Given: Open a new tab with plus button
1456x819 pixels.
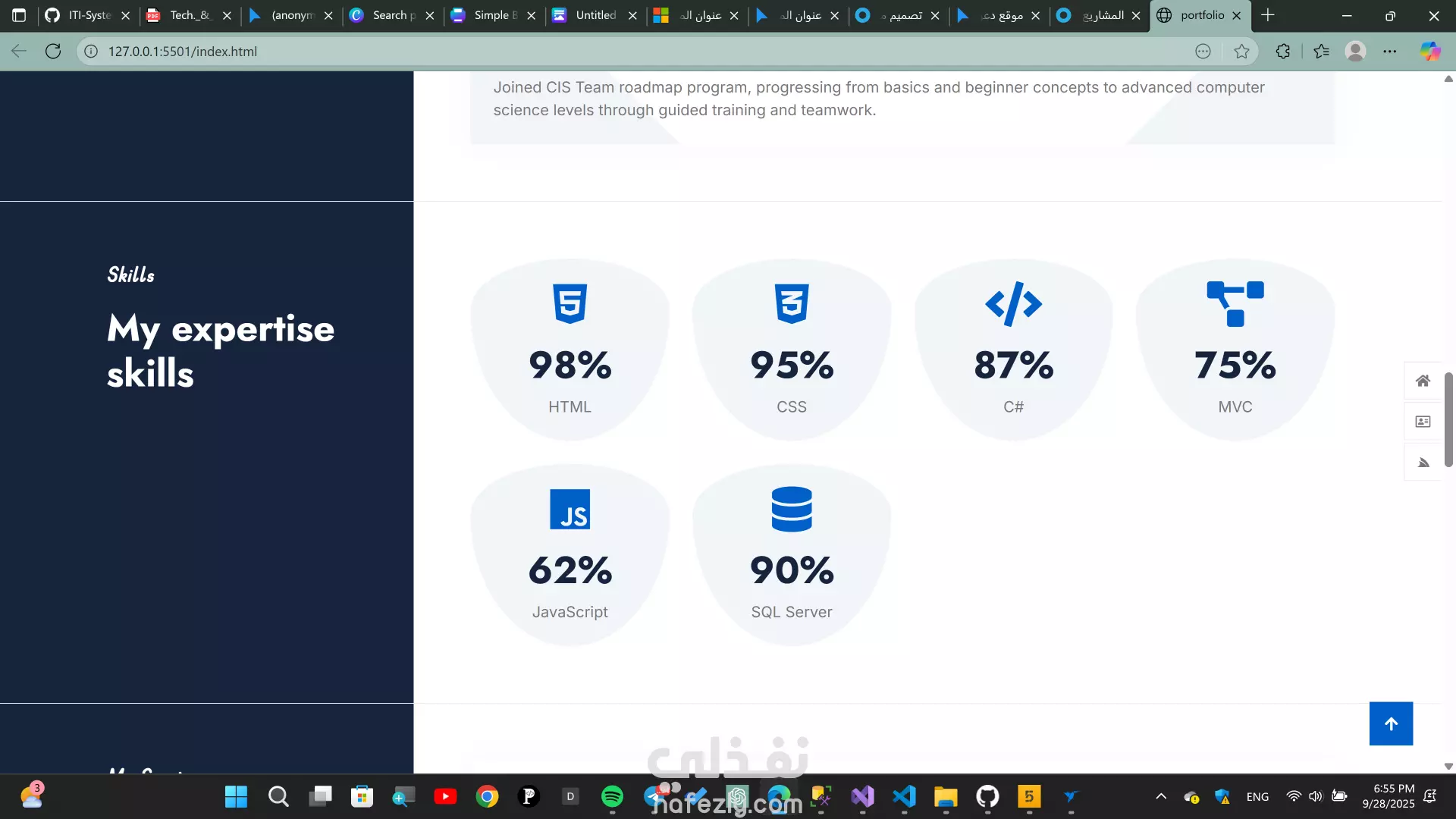Looking at the screenshot, I should (1268, 15).
